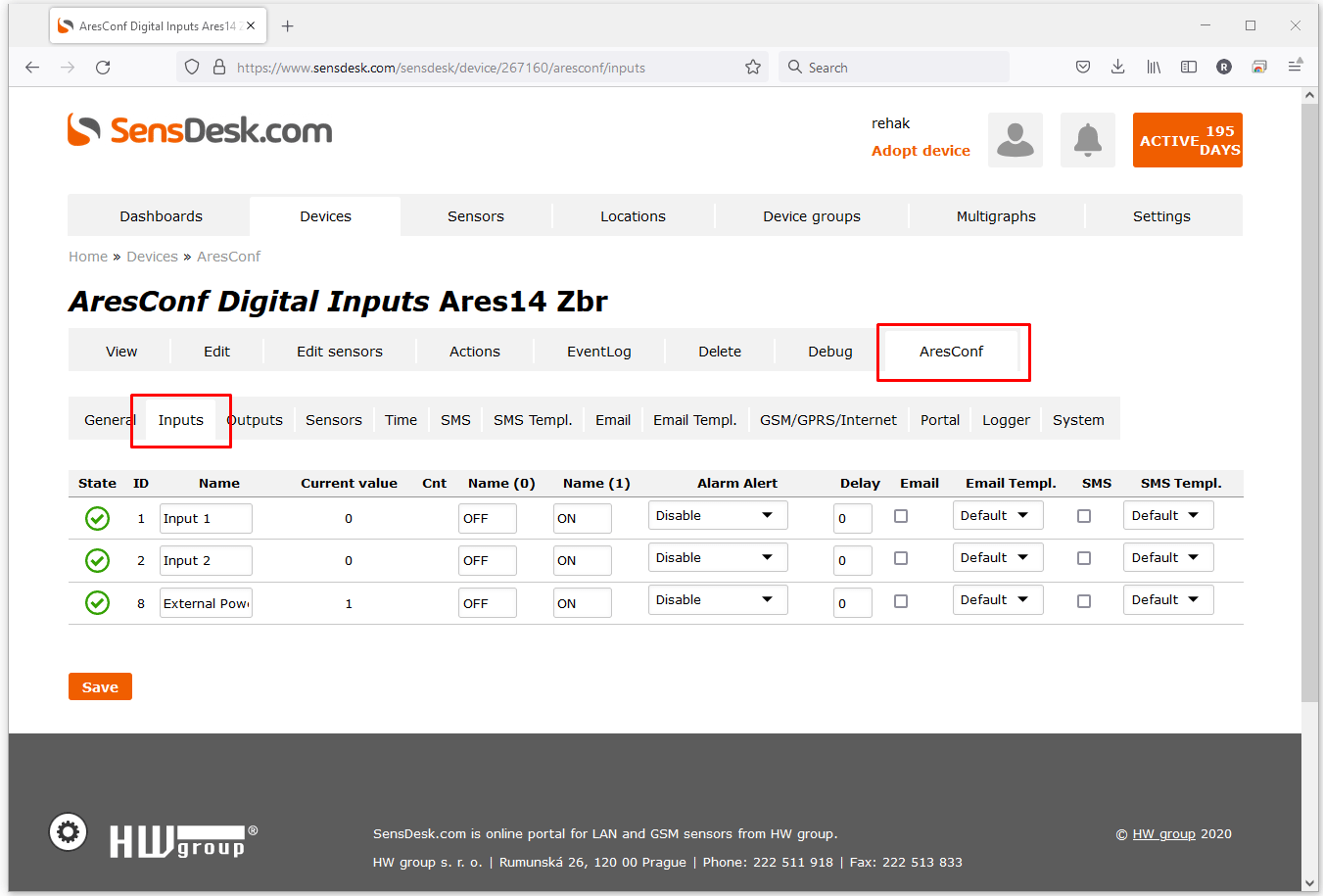Click the shield tracking protection icon
The height and width of the screenshot is (896, 1323).
click(192, 68)
